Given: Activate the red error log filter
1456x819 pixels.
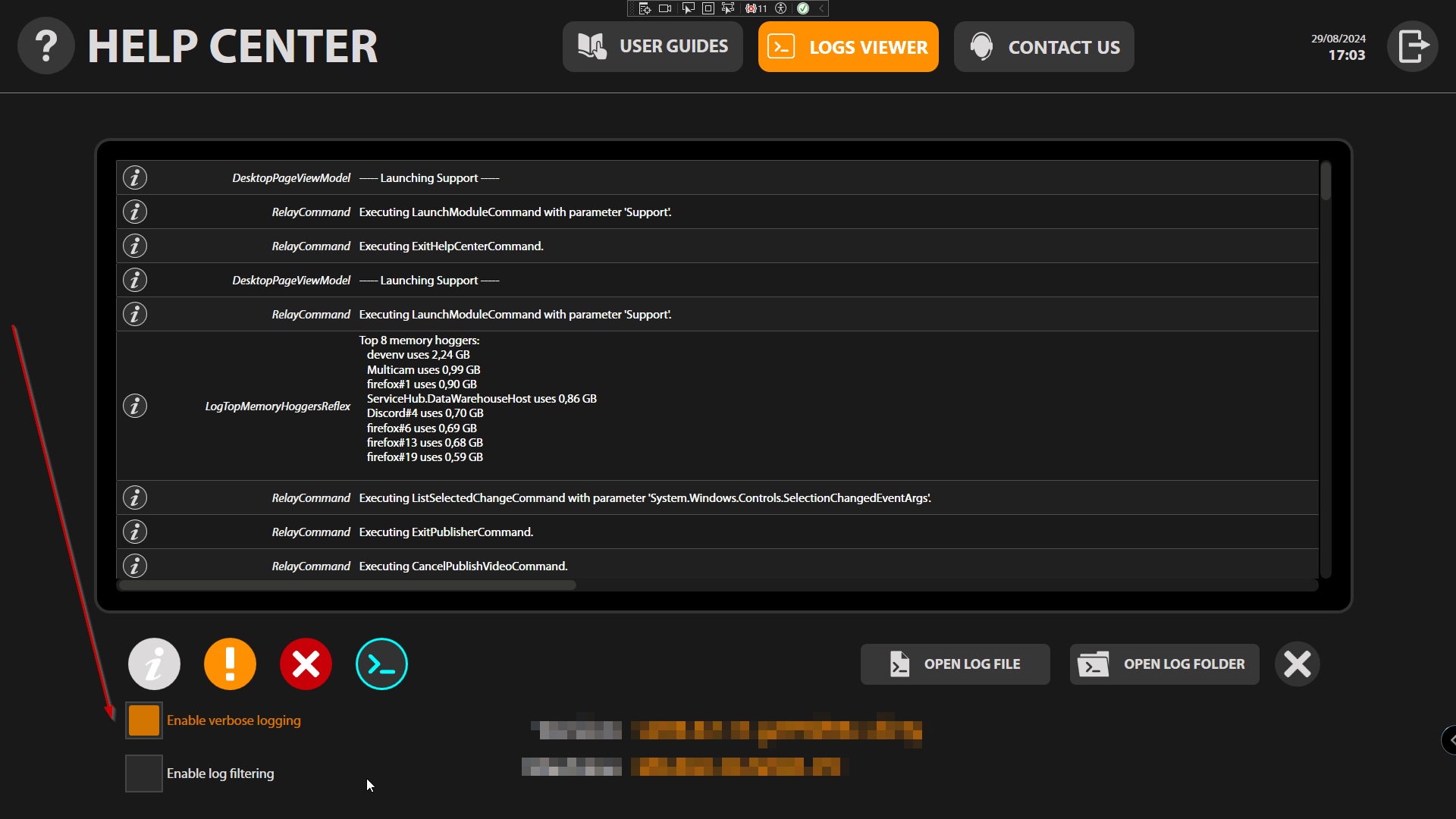Looking at the screenshot, I should (306, 664).
